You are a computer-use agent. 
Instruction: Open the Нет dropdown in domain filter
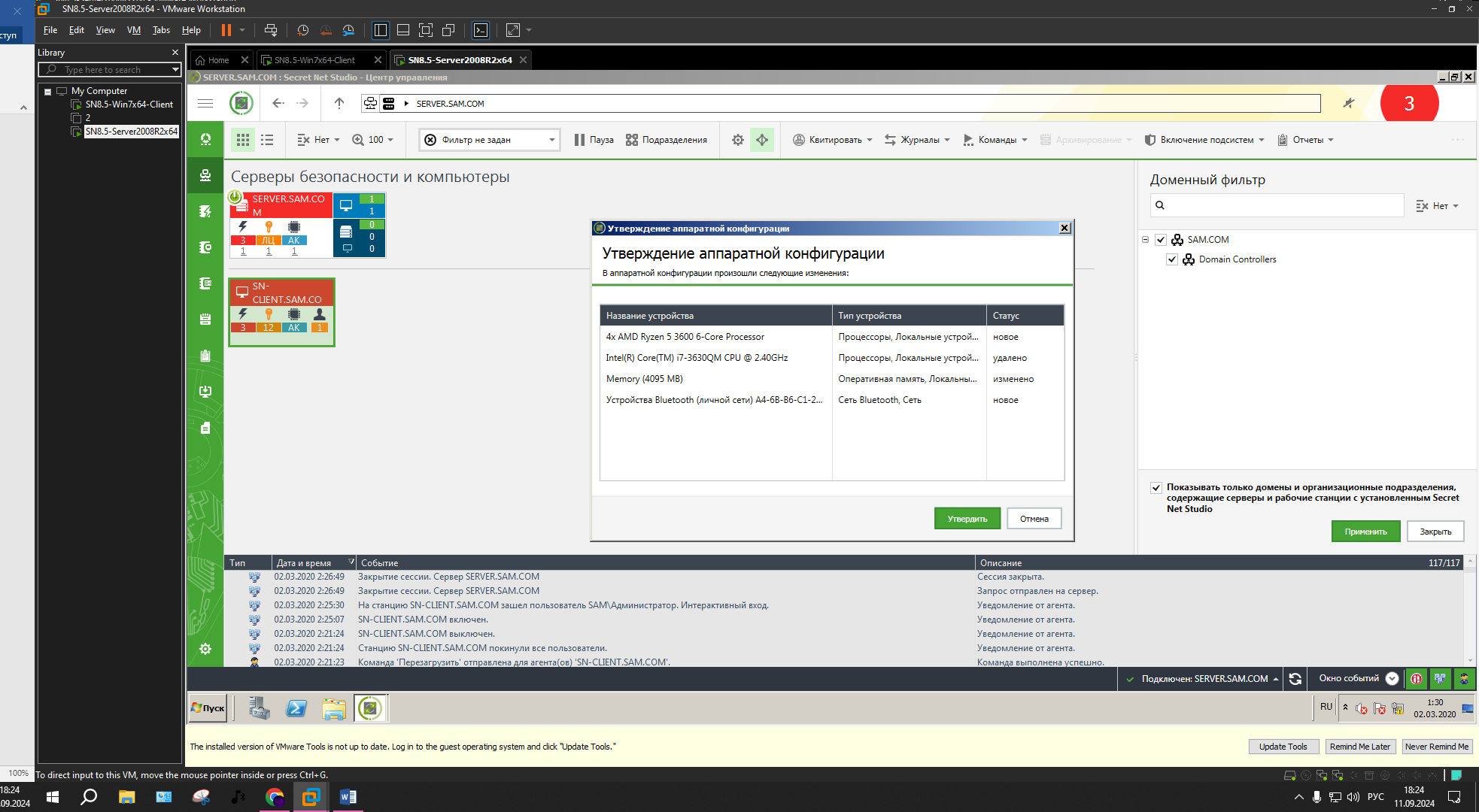1438,206
